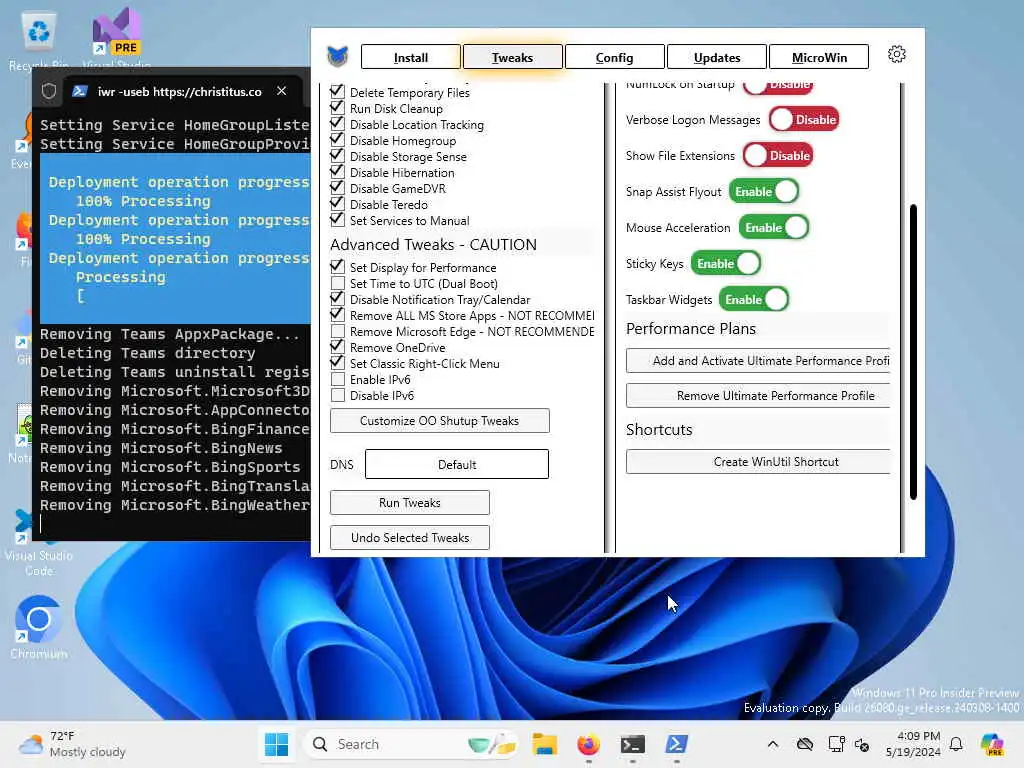1024x768 pixels.
Task: Toggle Sticky Keys switch
Action: coord(726,263)
